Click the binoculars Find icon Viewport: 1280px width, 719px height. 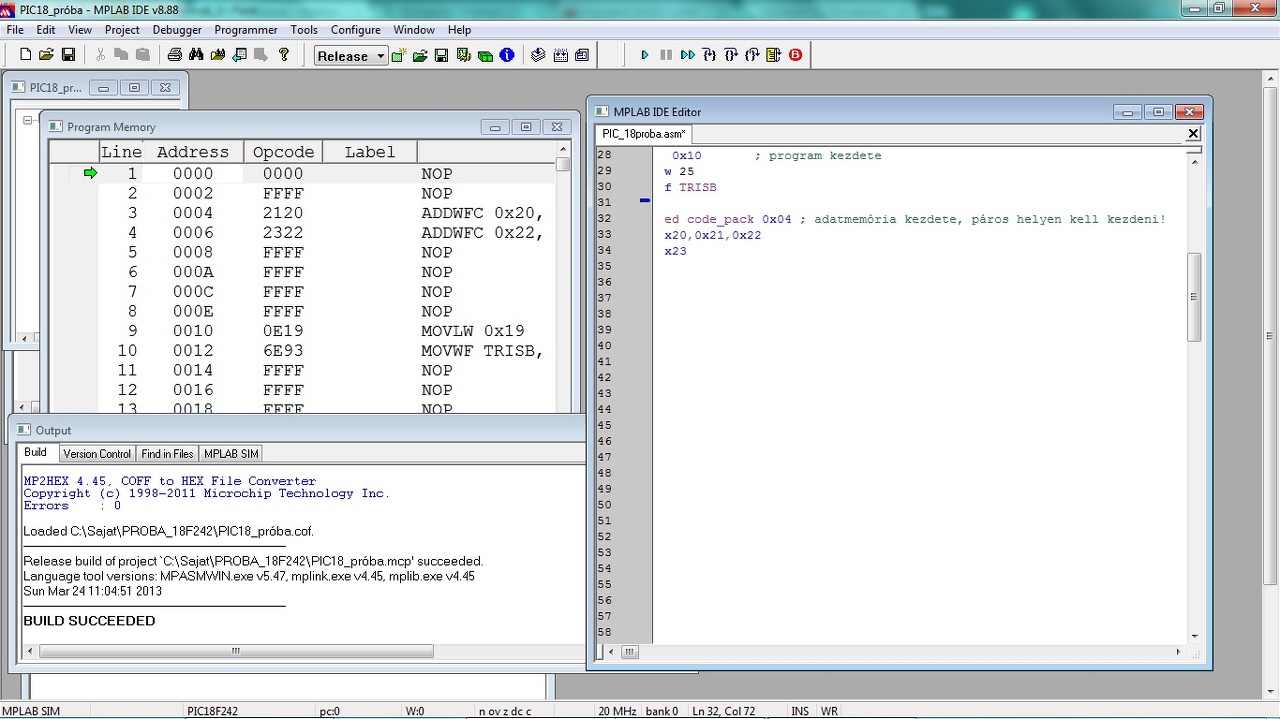tap(196, 55)
